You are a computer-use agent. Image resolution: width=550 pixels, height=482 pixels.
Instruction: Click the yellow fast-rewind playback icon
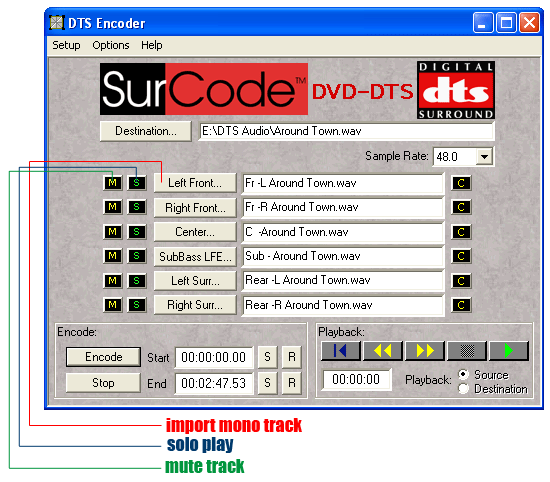pos(383,350)
